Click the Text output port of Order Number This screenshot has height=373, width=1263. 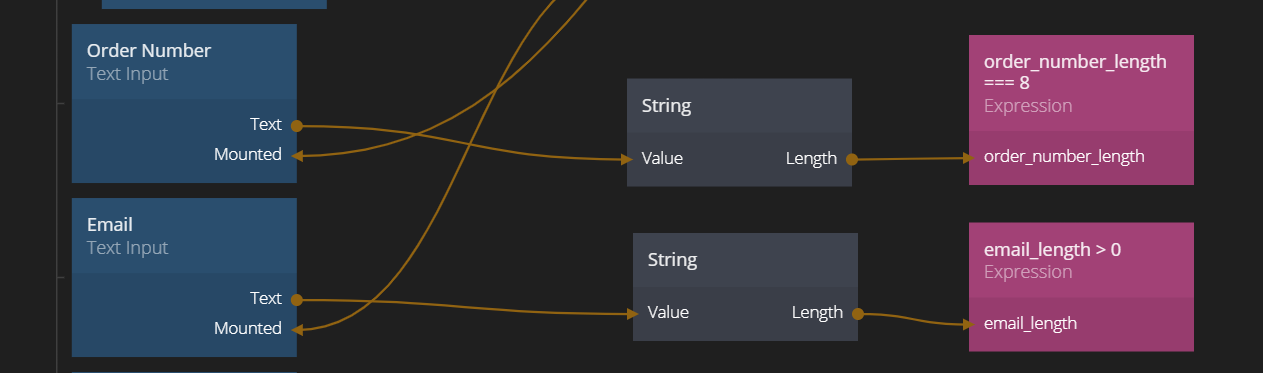[296, 125]
